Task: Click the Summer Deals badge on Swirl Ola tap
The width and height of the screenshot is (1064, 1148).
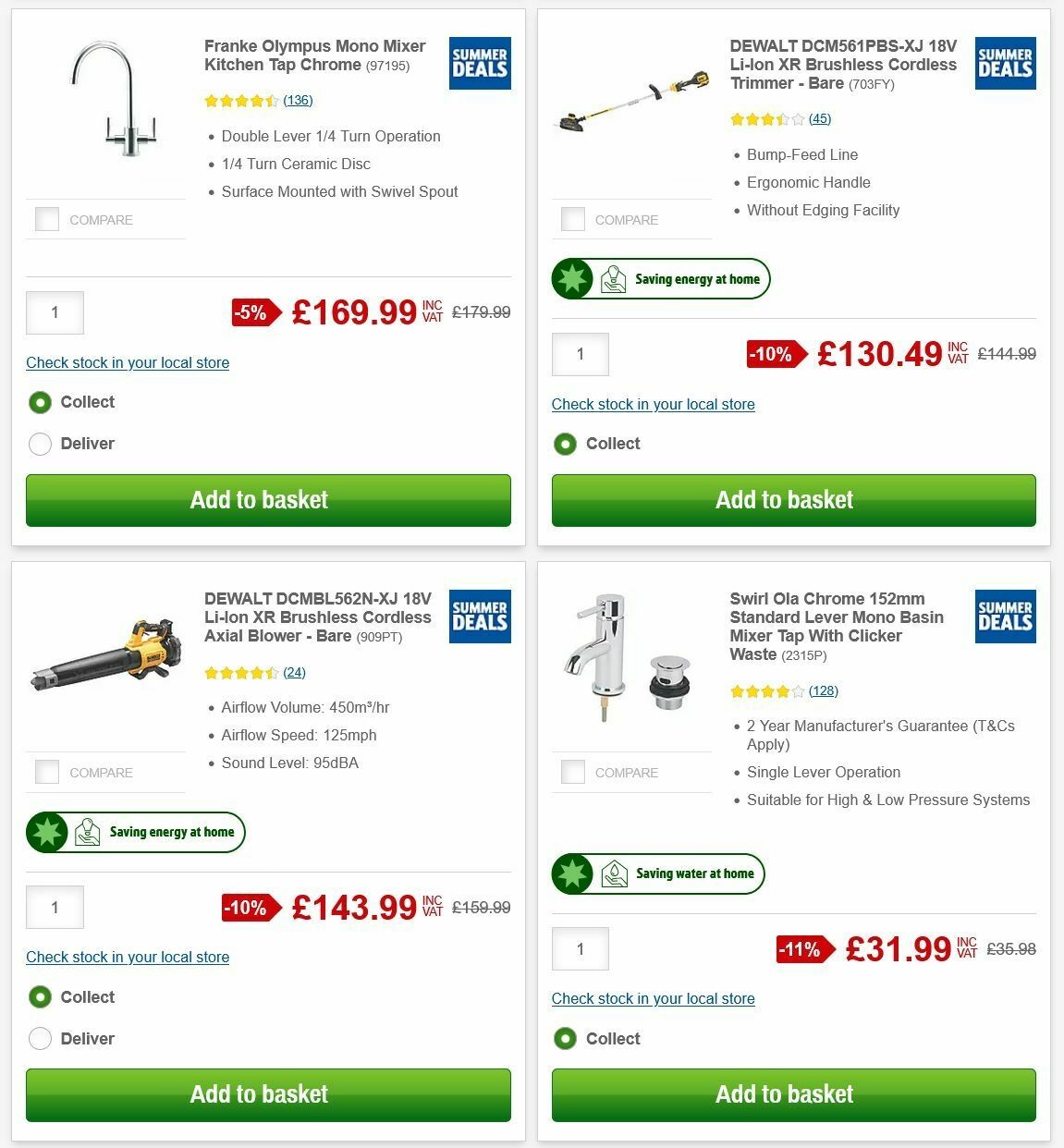Action: pos(1005,617)
